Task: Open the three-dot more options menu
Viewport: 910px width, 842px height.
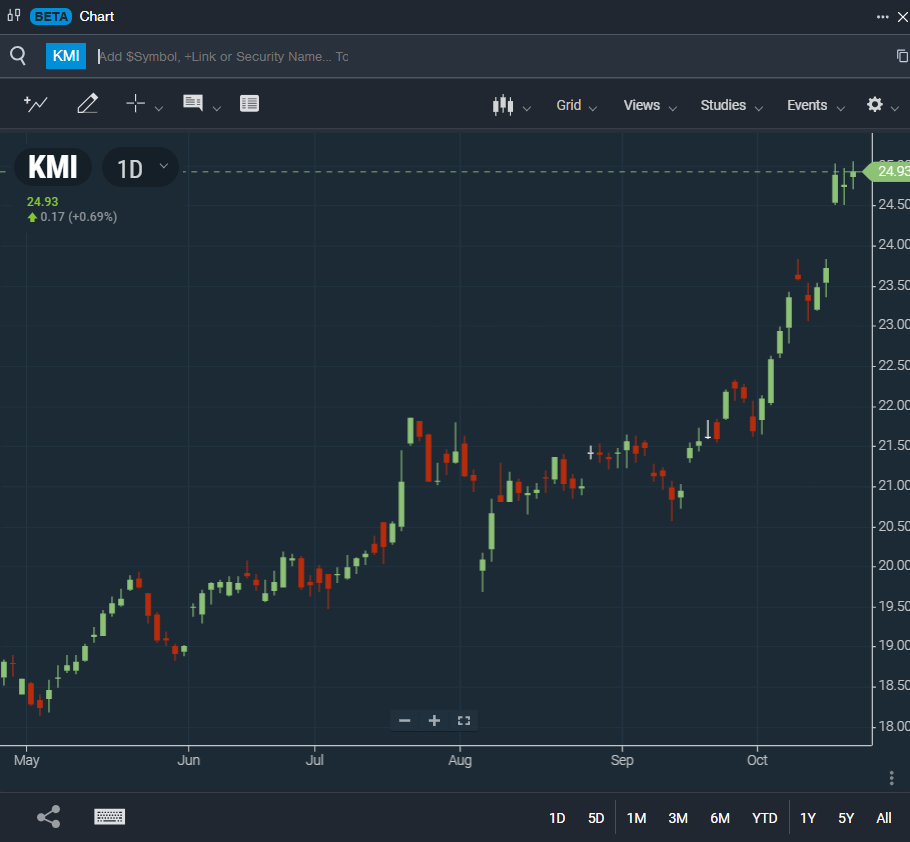Action: (x=883, y=17)
